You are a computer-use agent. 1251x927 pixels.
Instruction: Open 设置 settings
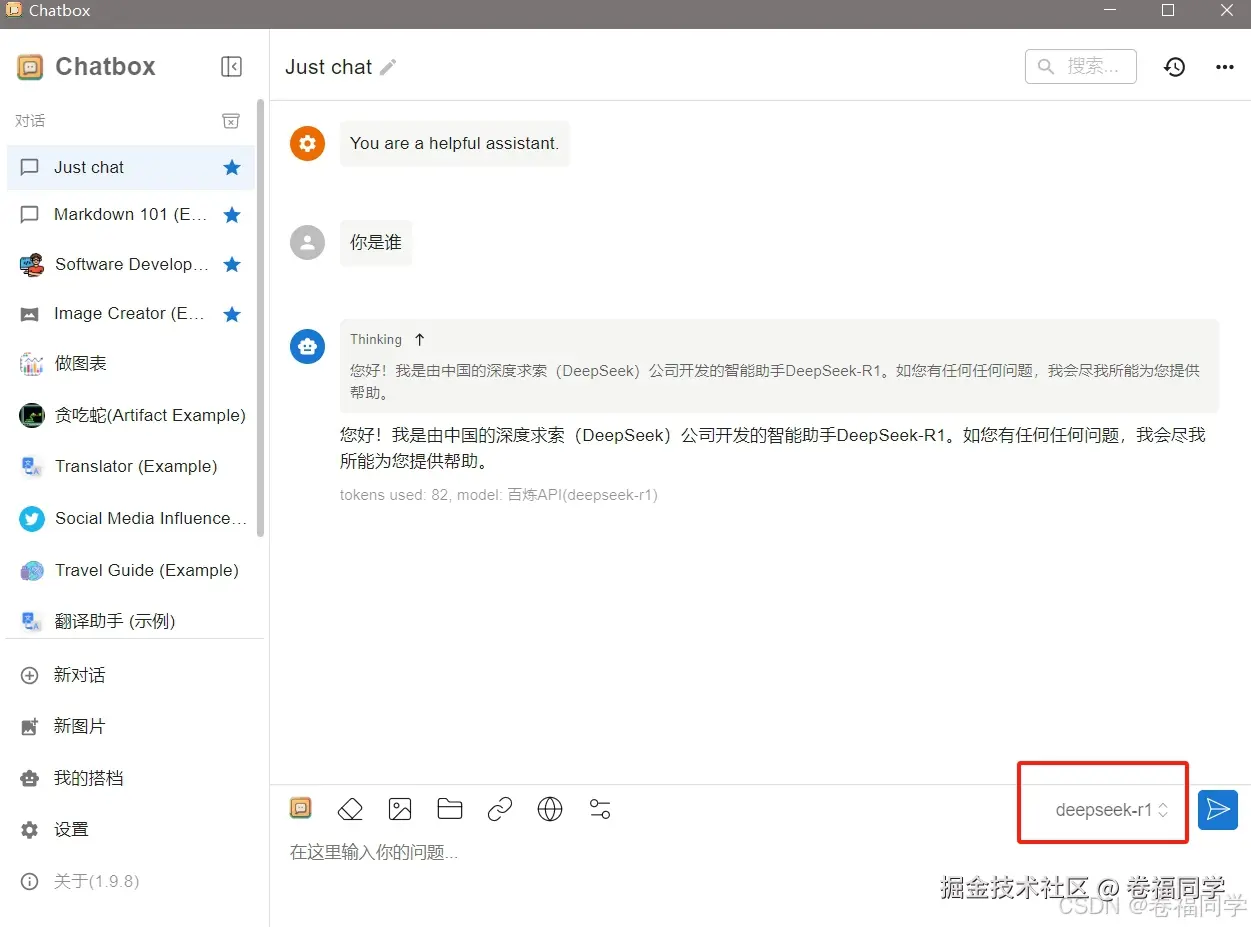pyautogui.click(x=131, y=830)
